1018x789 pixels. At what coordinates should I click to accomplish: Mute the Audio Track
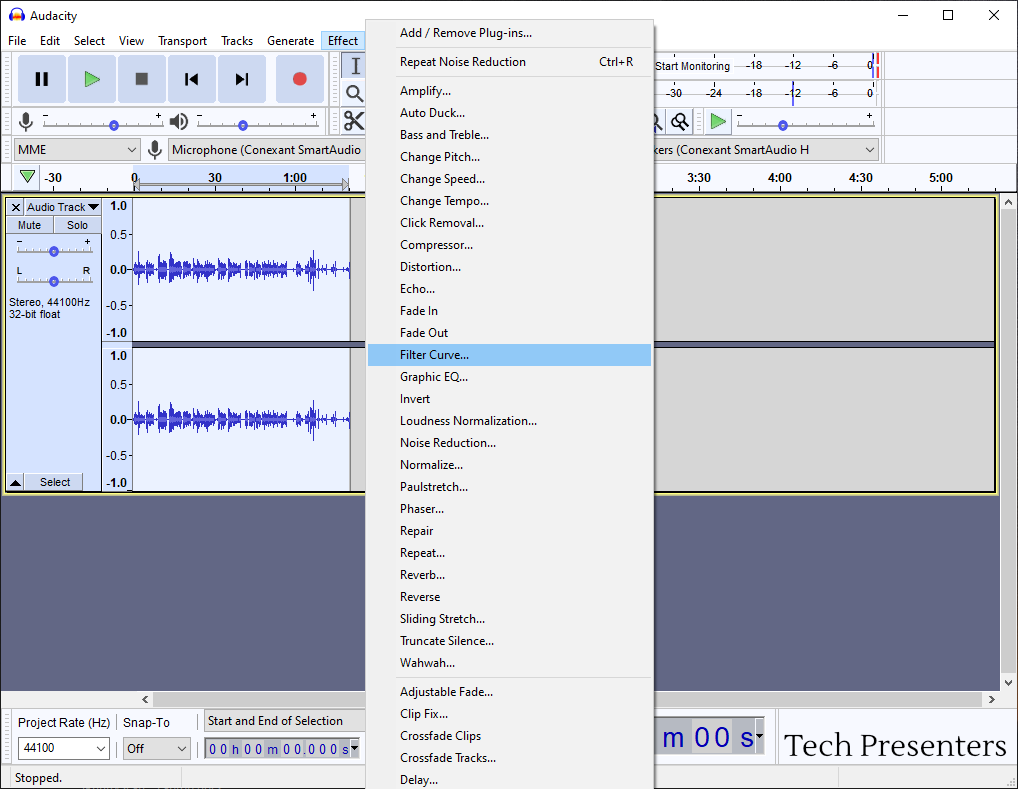(x=29, y=225)
